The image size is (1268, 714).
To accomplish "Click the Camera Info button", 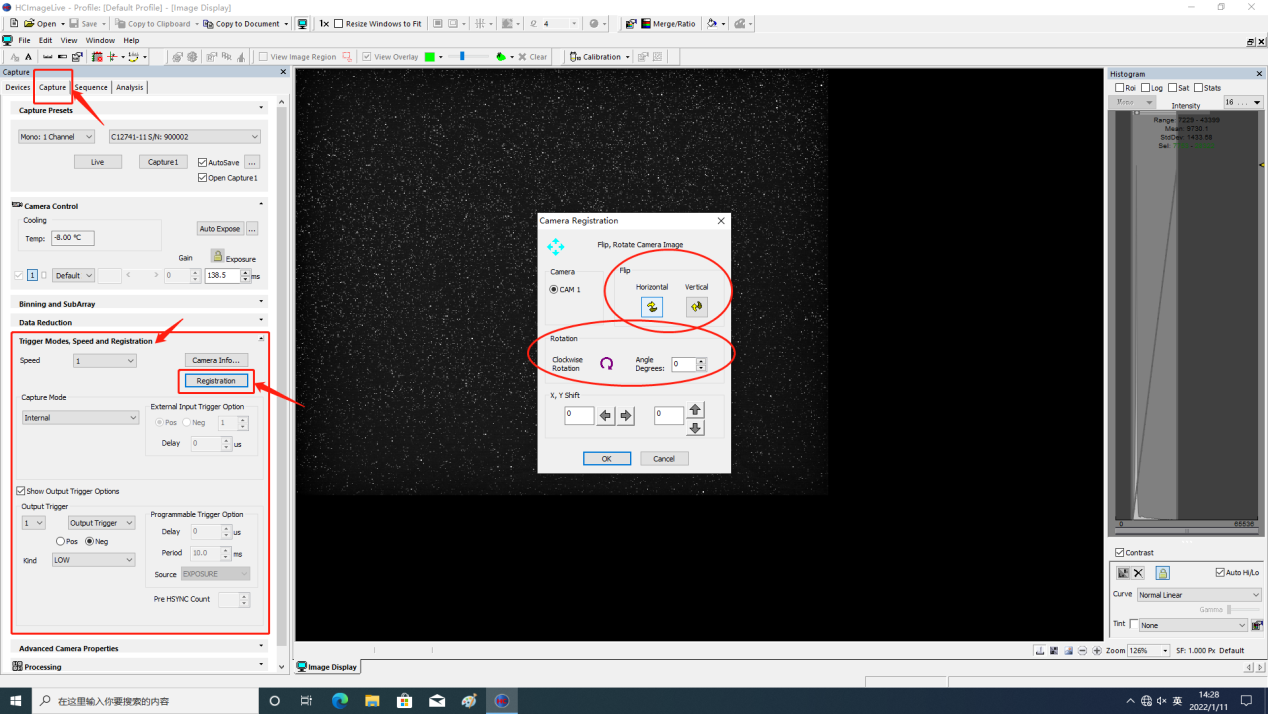I will pyautogui.click(x=216, y=360).
